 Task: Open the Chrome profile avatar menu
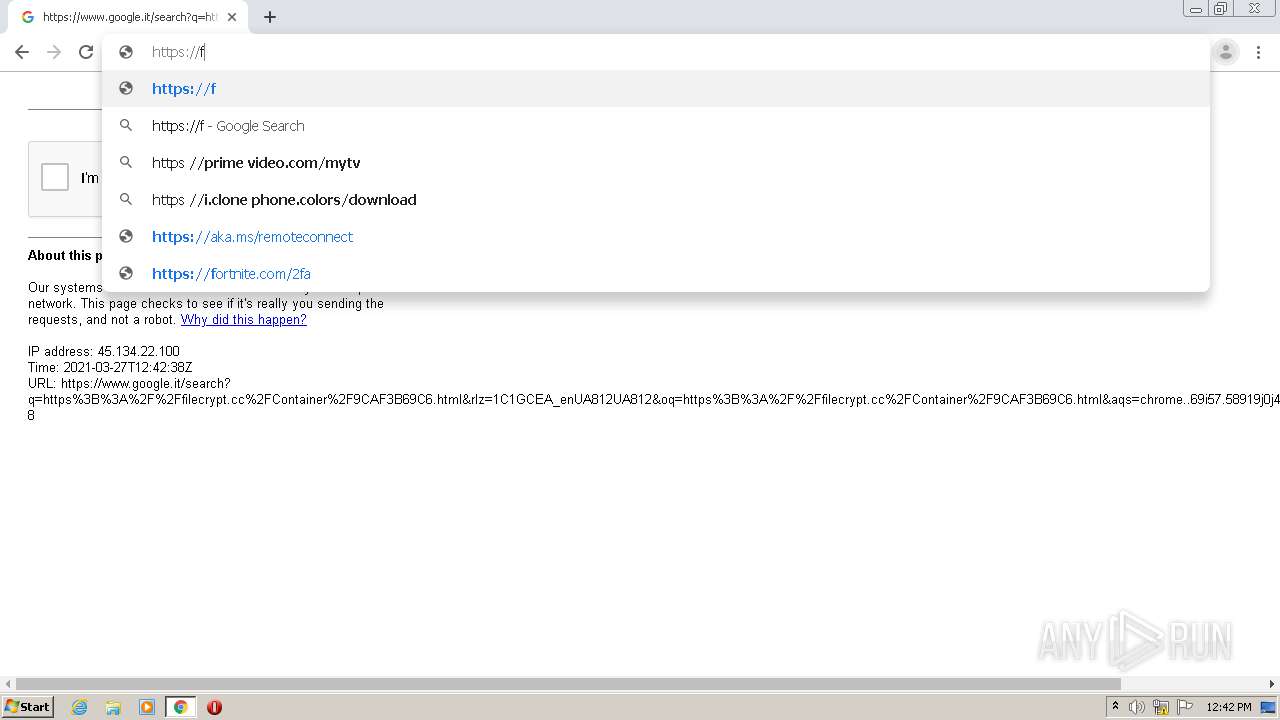pos(1225,52)
